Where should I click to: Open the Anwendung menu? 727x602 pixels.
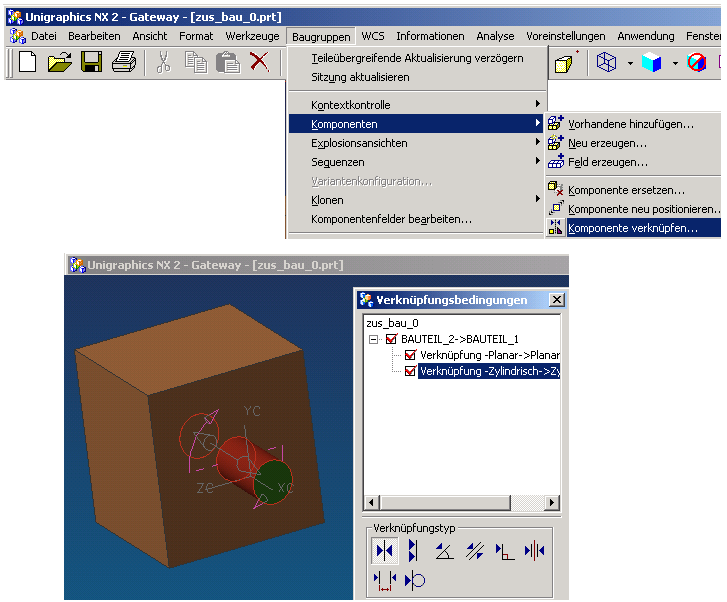click(x=646, y=36)
